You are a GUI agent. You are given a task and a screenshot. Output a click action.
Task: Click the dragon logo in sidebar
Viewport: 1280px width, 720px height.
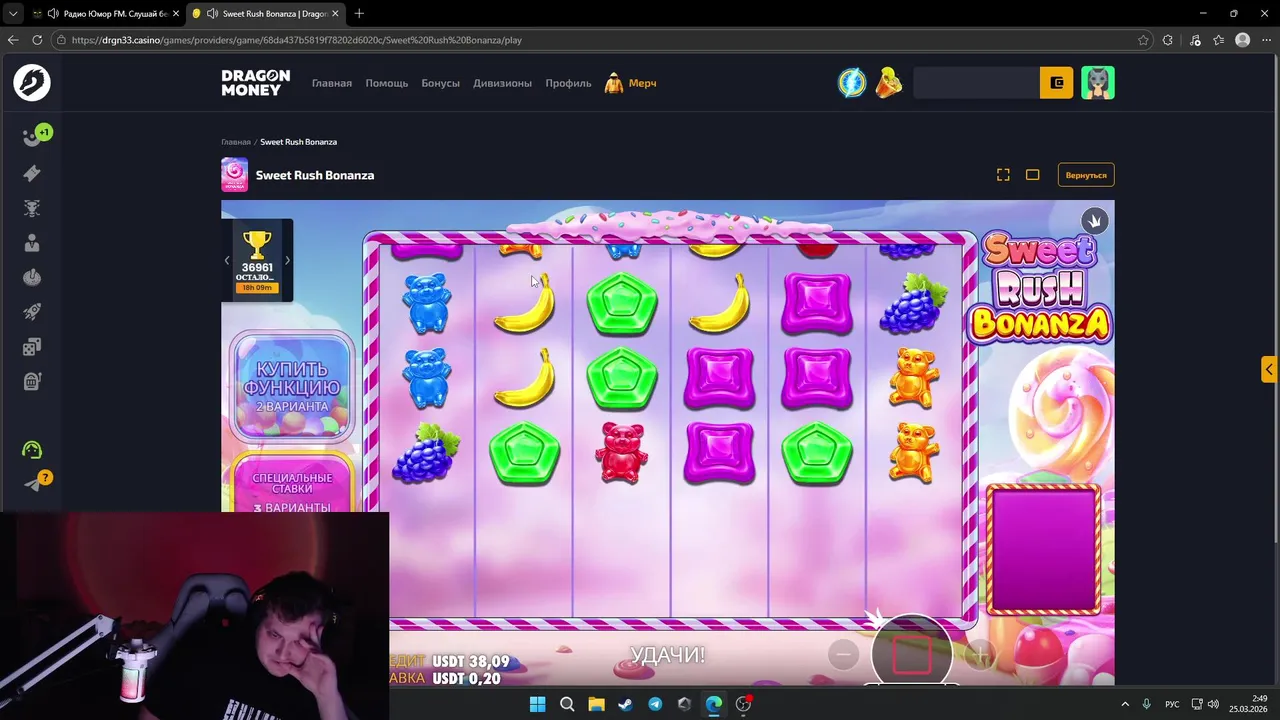click(32, 83)
